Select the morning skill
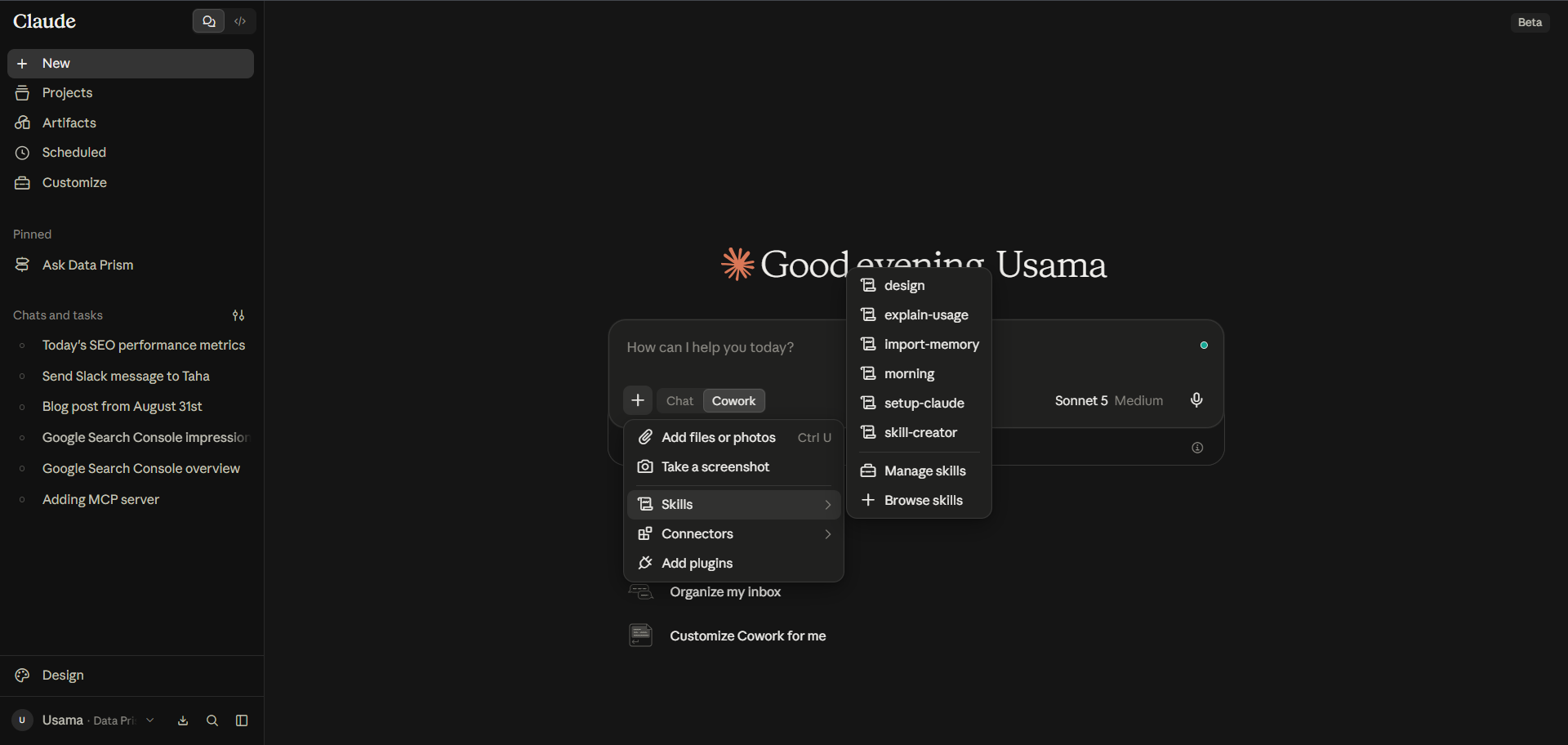 coord(919,374)
